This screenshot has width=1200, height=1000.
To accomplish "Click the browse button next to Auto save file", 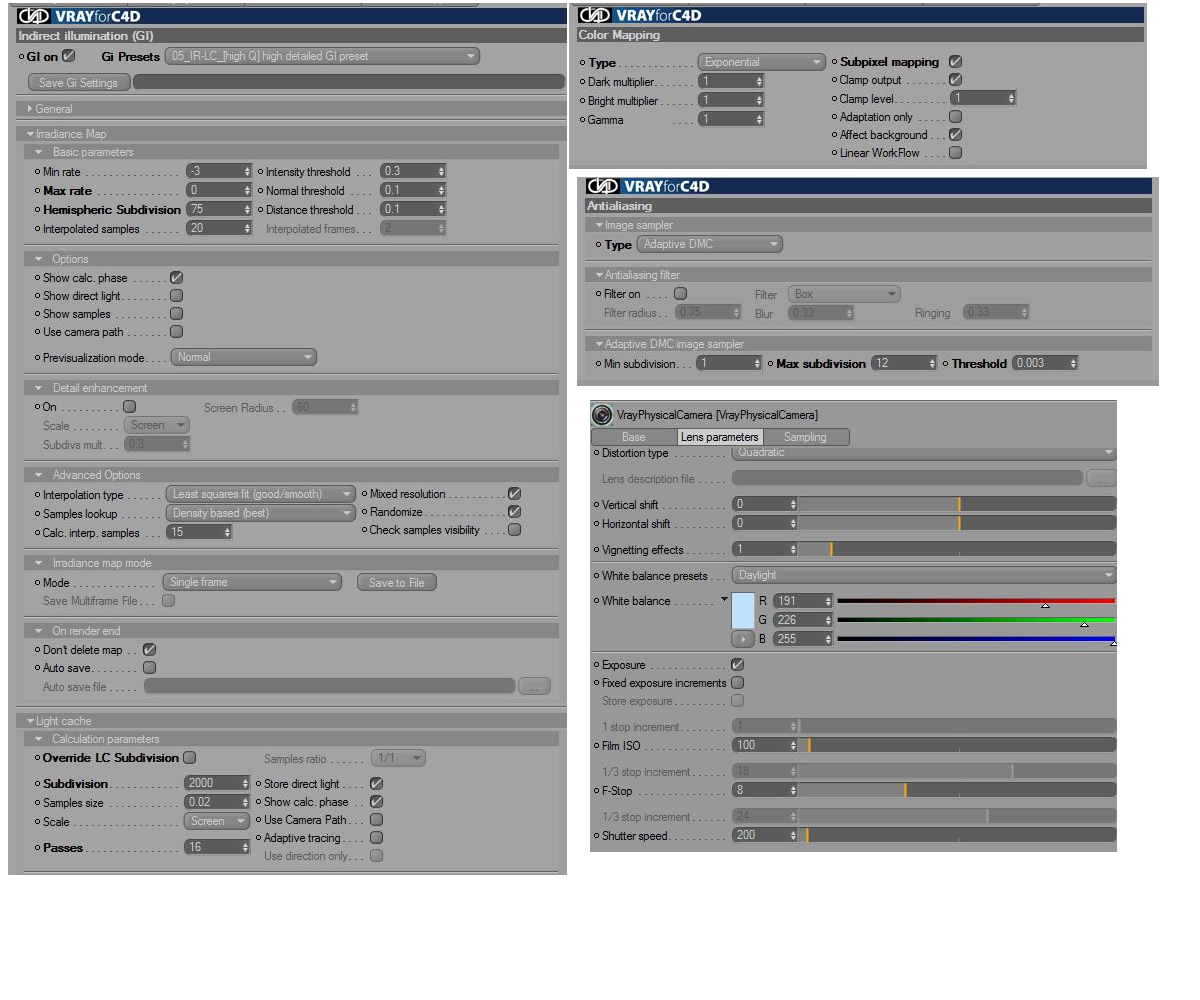I will click(534, 687).
